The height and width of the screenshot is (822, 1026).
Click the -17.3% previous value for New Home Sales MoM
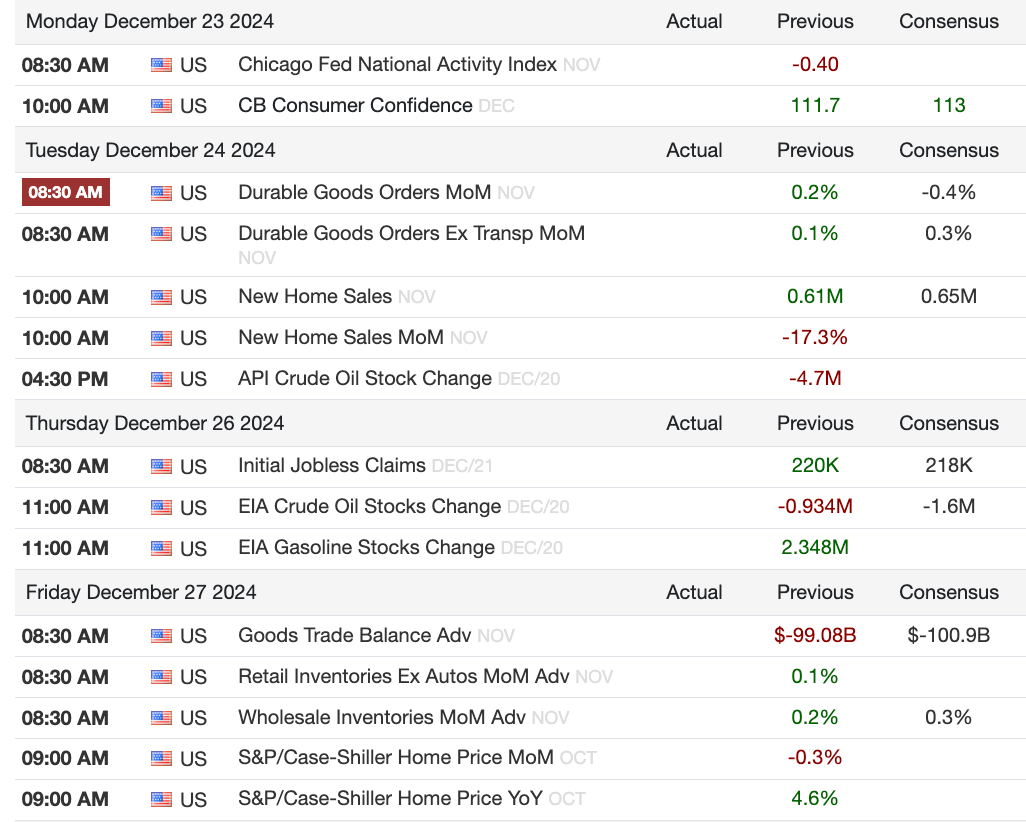pos(815,338)
